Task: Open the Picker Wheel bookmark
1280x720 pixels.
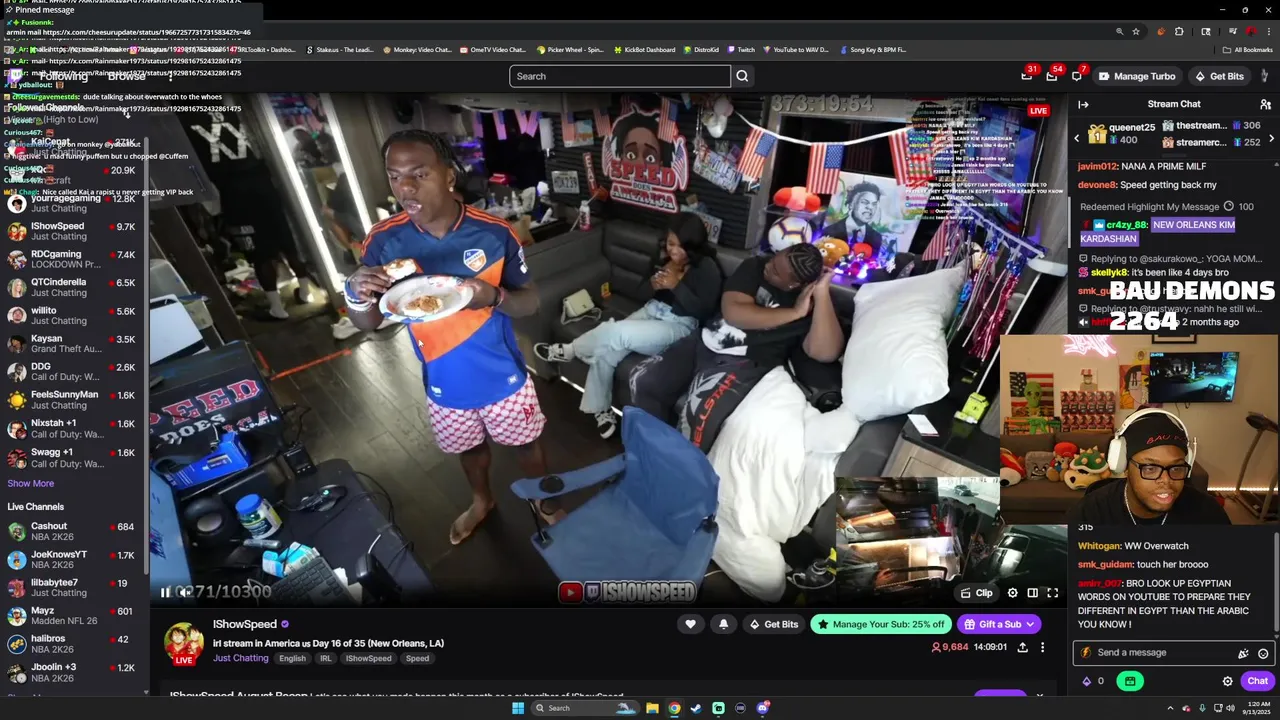Action: point(571,49)
